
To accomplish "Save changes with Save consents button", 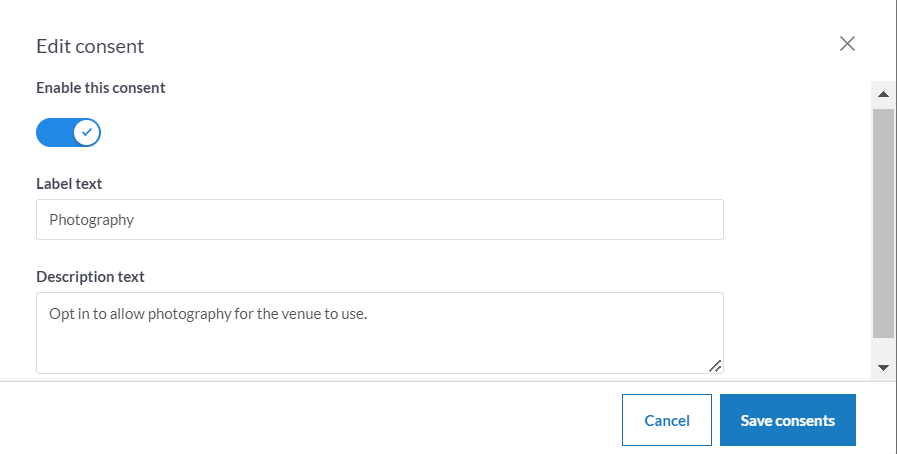I will click(x=787, y=420).
